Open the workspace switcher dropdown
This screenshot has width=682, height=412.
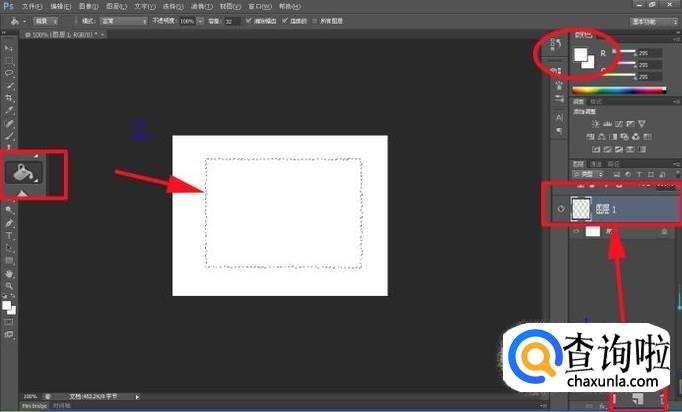655,21
